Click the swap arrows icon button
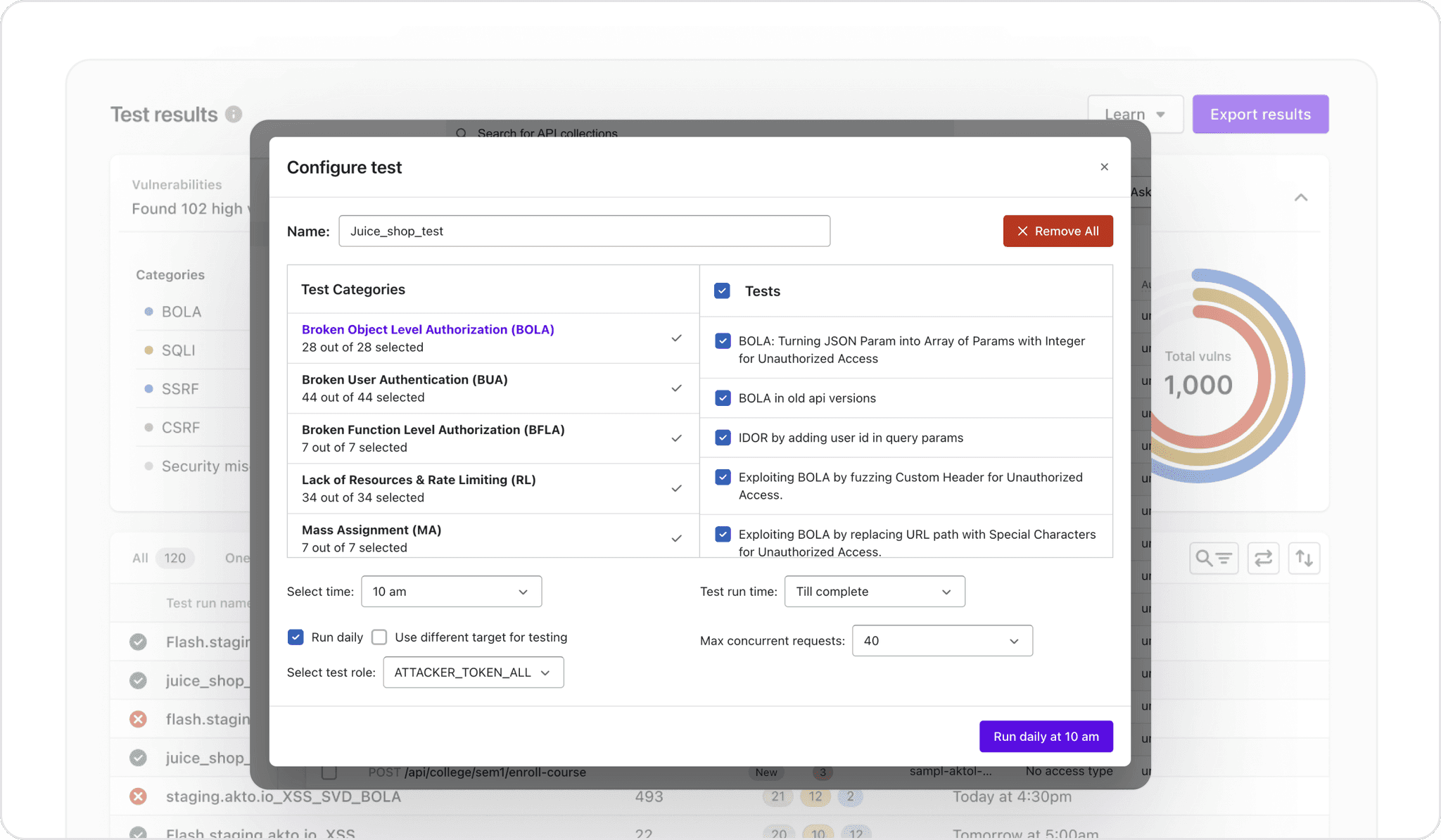 pyautogui.click(x=1263, y=558)
